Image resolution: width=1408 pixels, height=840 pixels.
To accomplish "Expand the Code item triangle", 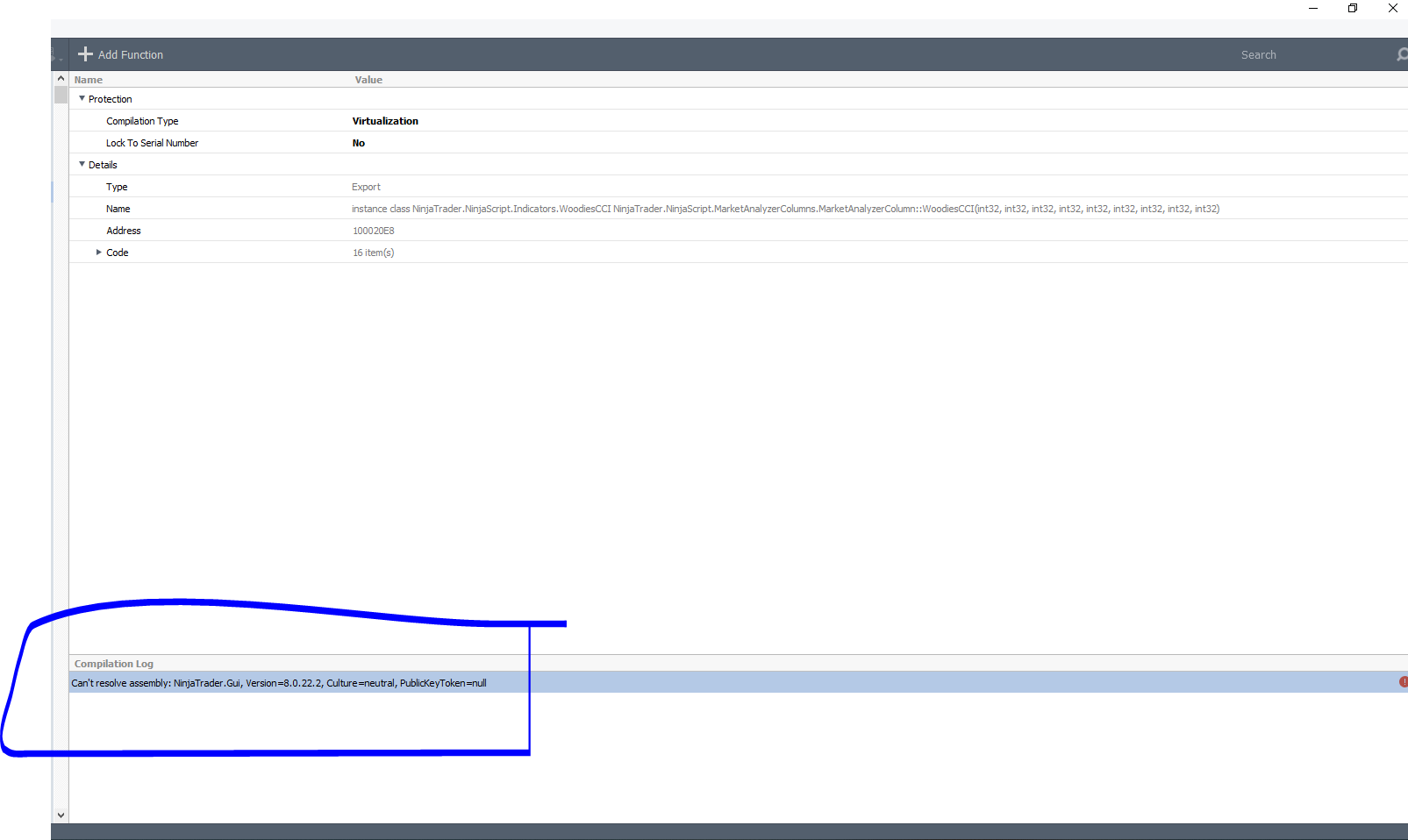I will [99, 253].
